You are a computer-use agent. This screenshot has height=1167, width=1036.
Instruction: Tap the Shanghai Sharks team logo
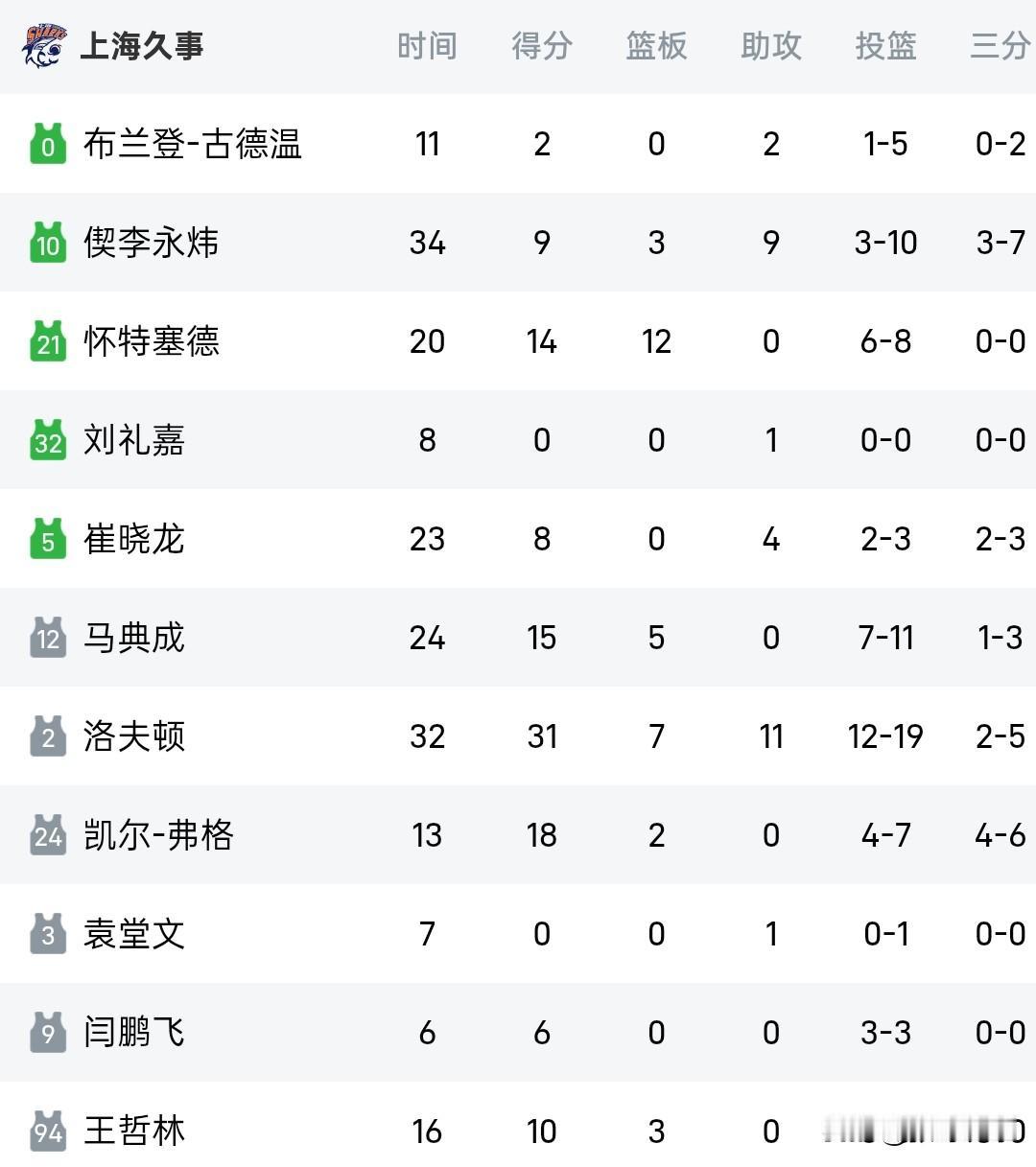44,45
